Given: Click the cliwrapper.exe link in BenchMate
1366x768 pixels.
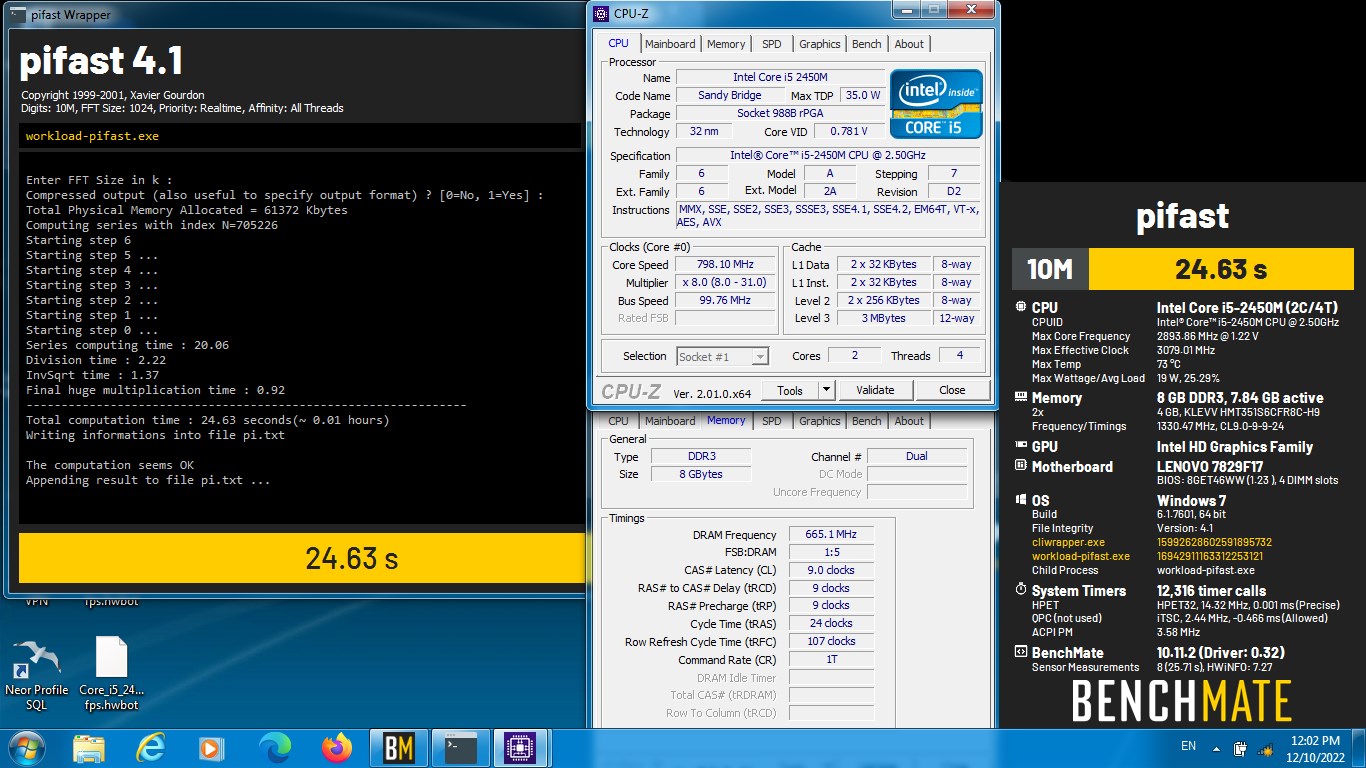Looking at the screenshot, I should (x=1069, y=542).
